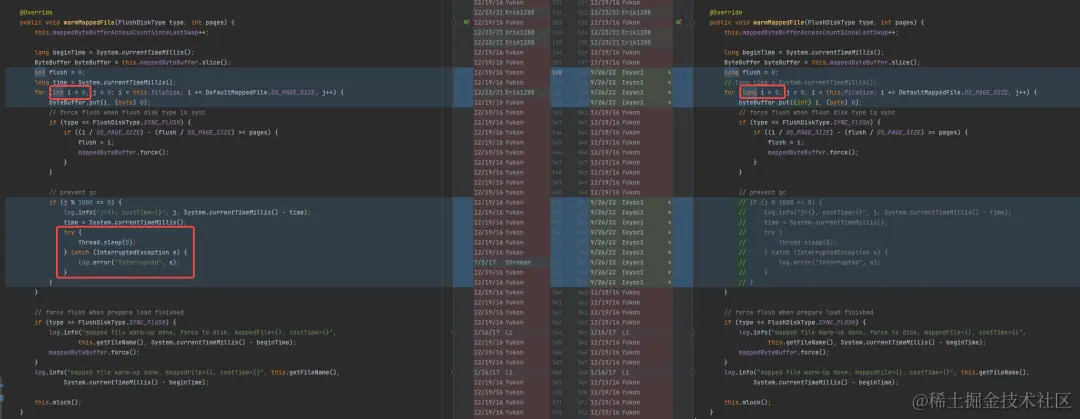Click '// force flush when prepare load finished' left pane
1080x419 pixels.
(x=109, y=311)
